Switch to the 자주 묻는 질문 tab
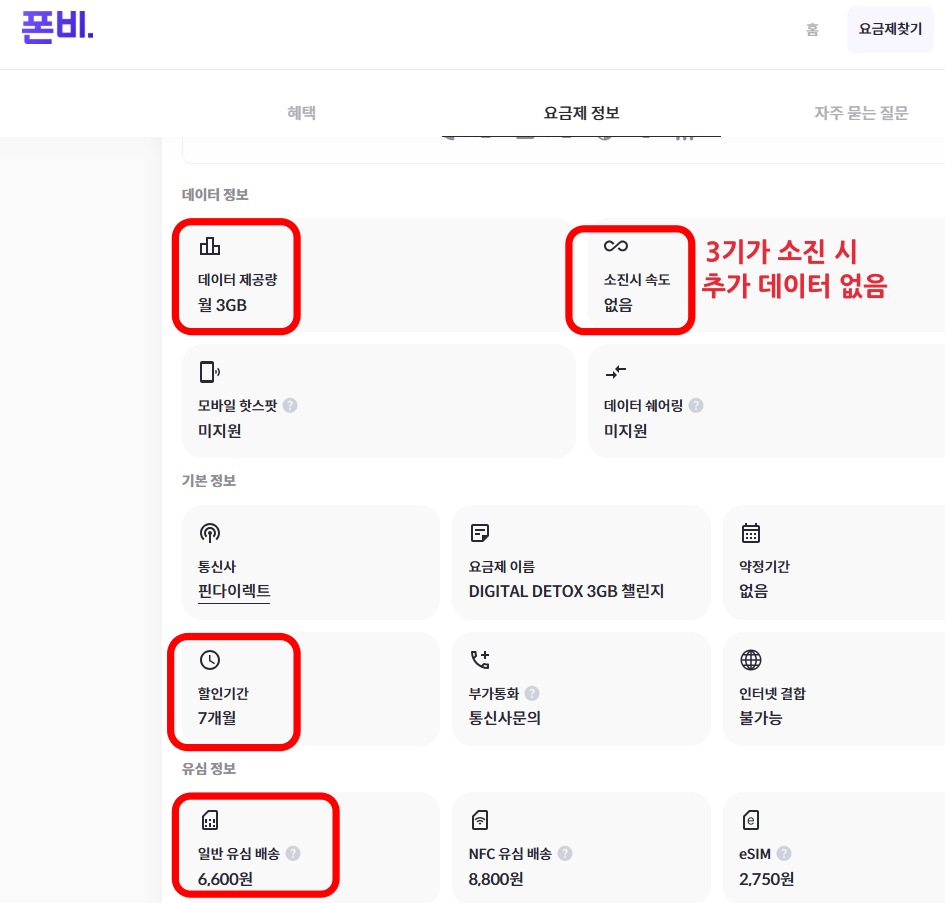This screenshot has height=903, width=945. click(860, 112)
